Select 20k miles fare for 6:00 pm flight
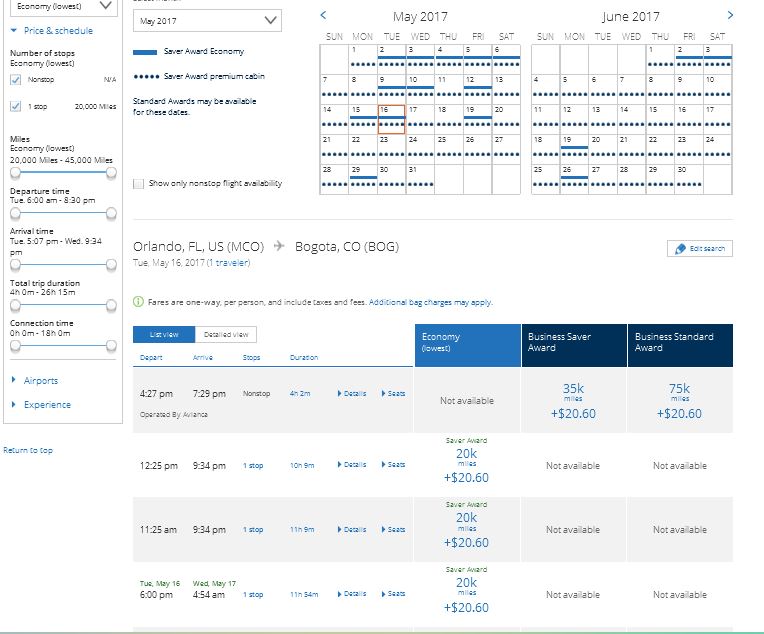The image size is (764, 634). click(x=466, y=595)
